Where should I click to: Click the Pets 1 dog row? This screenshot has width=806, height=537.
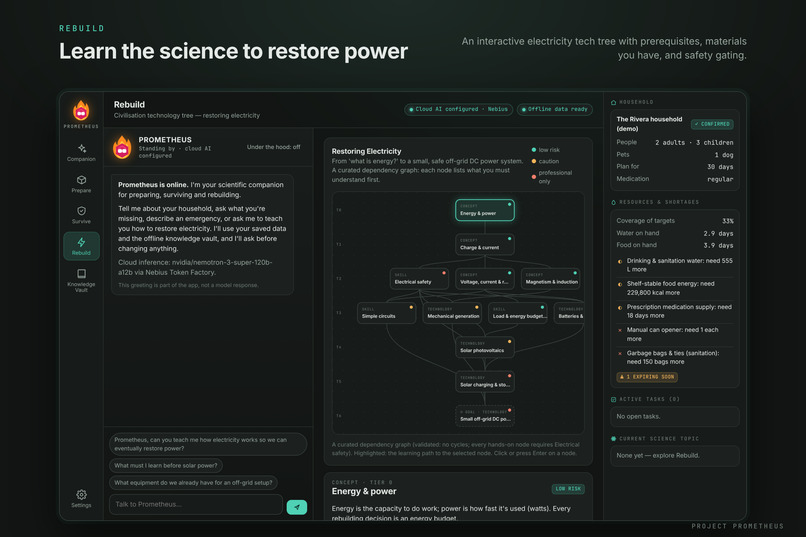coord(675,155)
